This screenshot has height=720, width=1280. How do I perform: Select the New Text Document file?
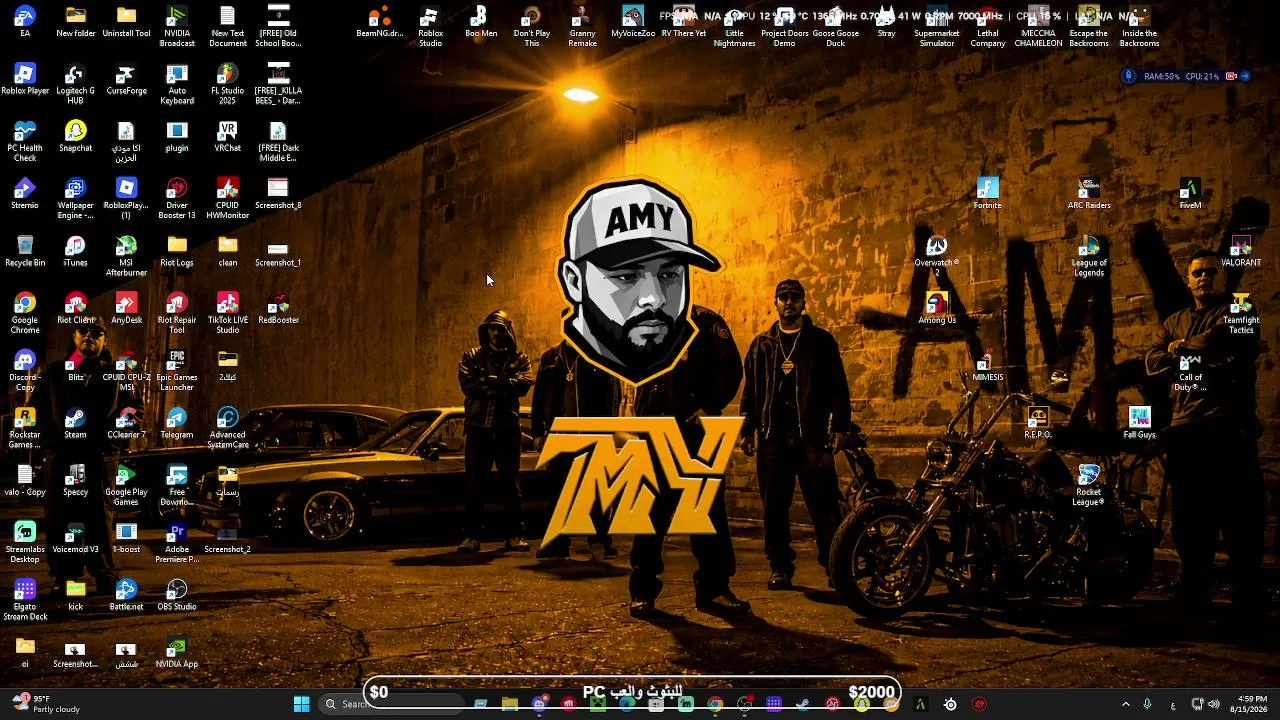click(x=227, y=27)
